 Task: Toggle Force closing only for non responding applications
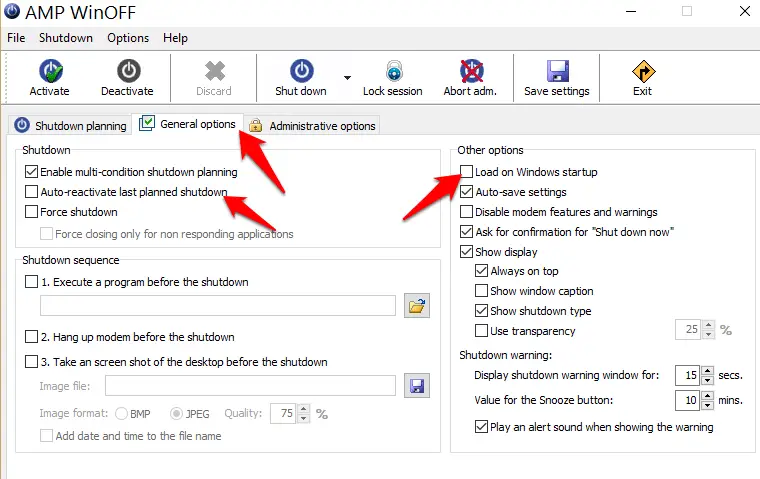[47, 234]
